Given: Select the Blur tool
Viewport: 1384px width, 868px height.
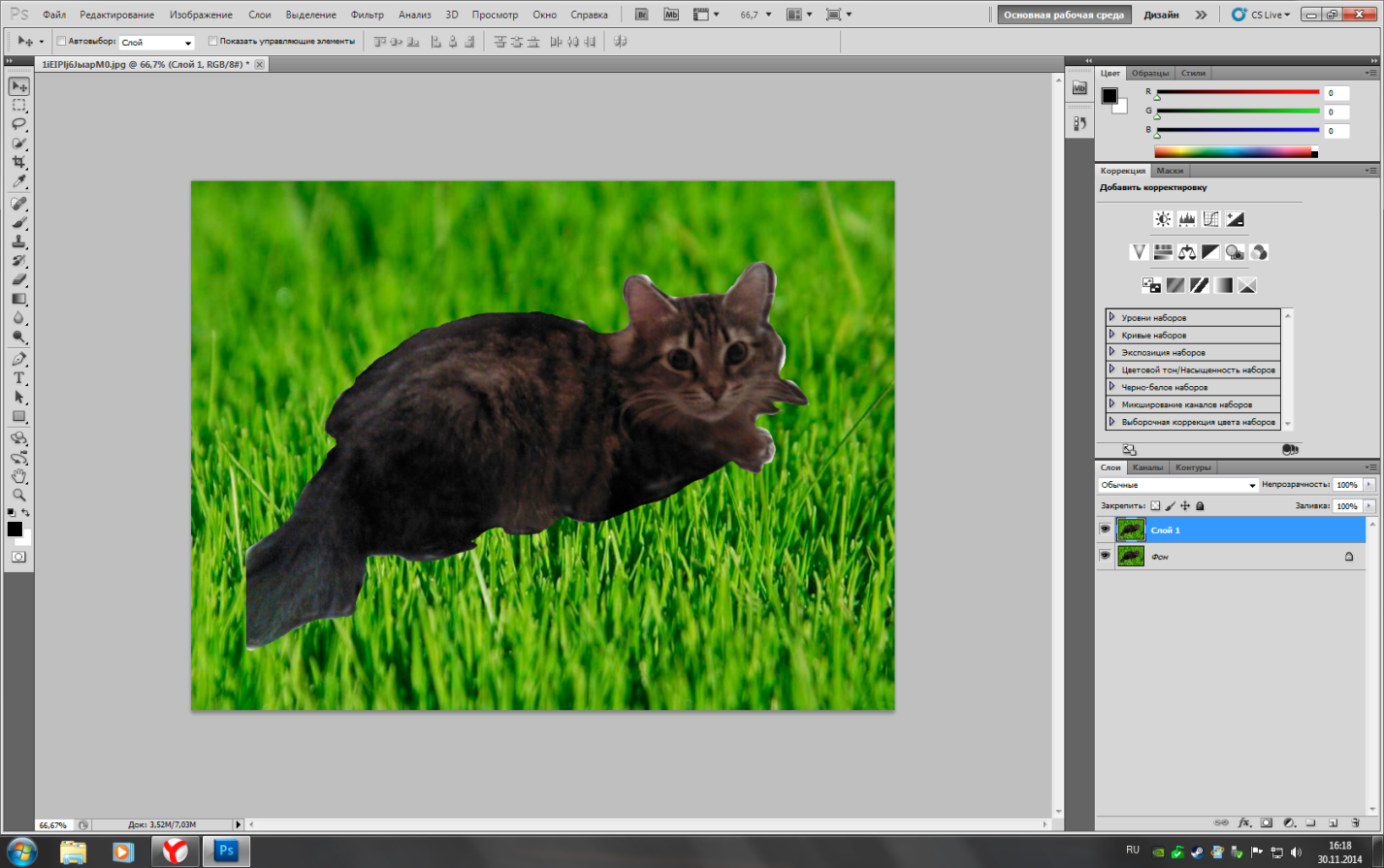Looking at the screenshot, I should point(18,319).
